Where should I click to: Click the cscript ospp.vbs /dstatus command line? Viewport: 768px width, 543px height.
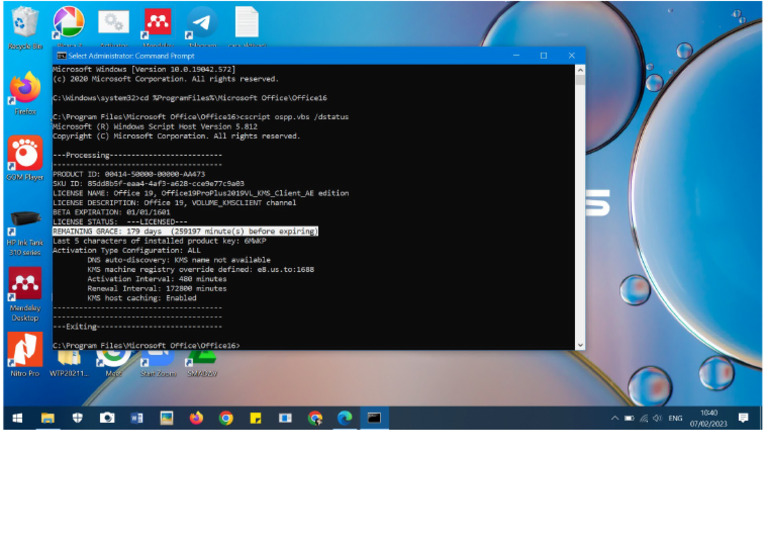(x=201, y=117)
